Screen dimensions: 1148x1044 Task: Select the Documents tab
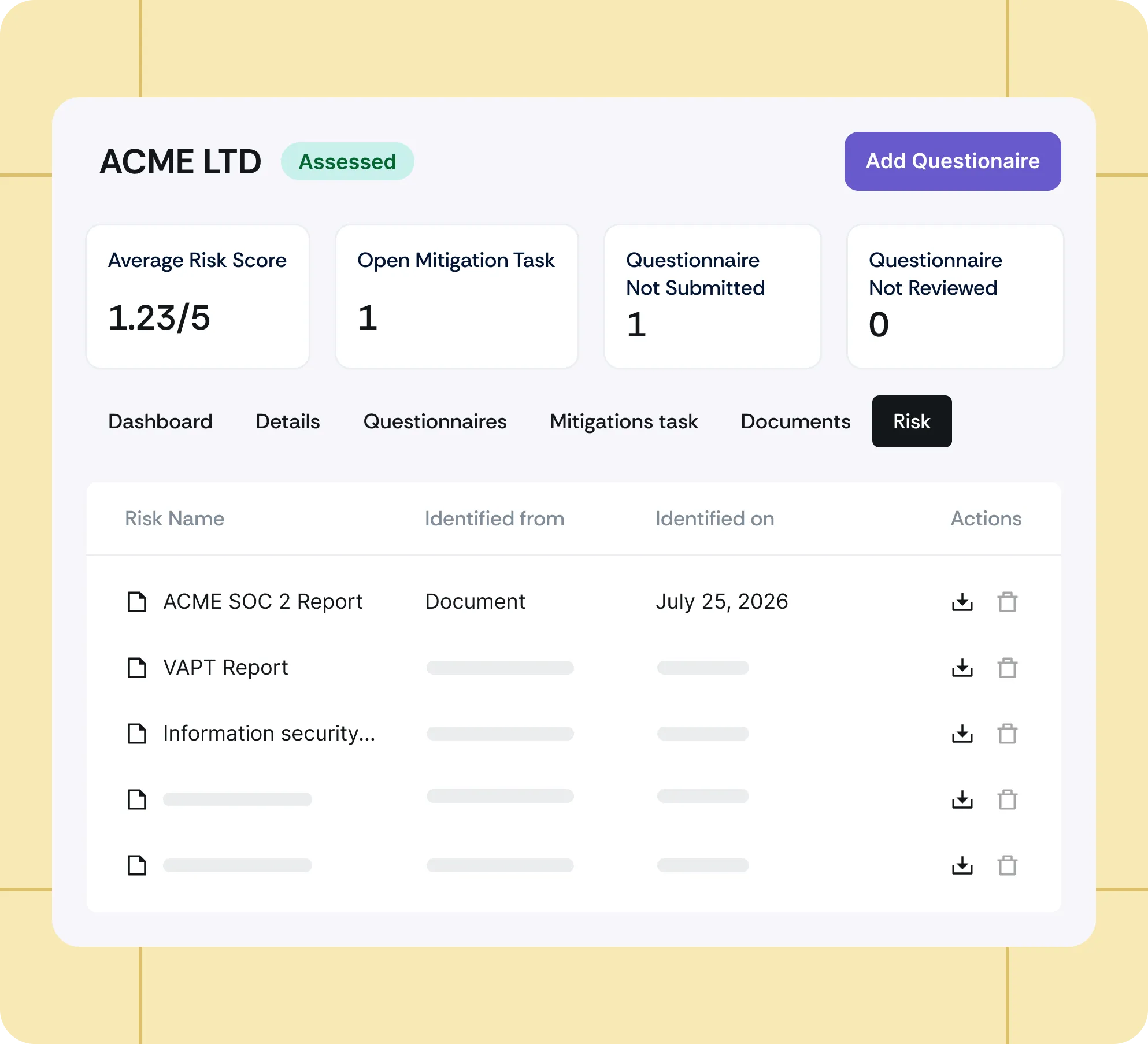[x=795, y=421]
